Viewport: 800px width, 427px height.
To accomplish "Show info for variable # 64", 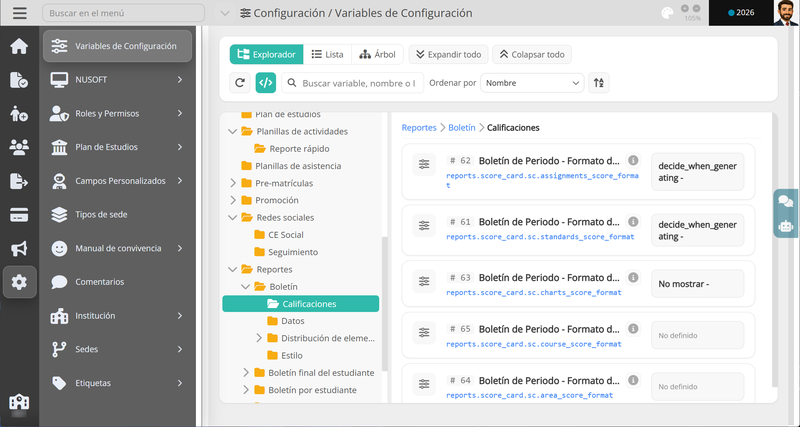I will tap(633, 380).
